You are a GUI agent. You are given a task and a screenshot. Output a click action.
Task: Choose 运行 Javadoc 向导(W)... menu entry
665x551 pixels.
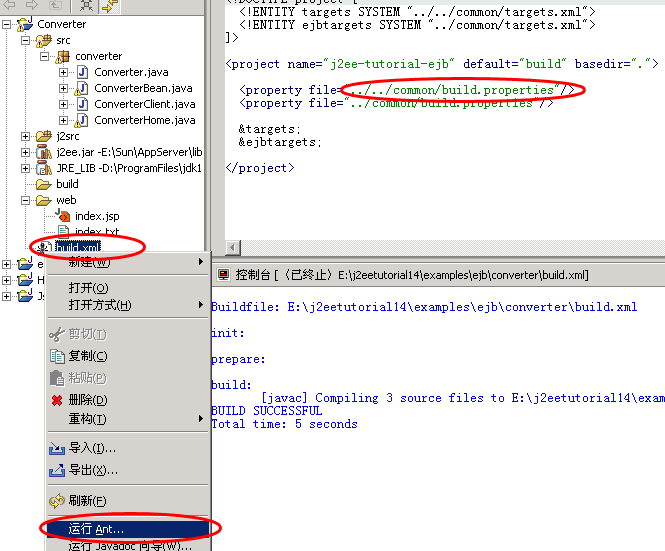click(128, 545)
